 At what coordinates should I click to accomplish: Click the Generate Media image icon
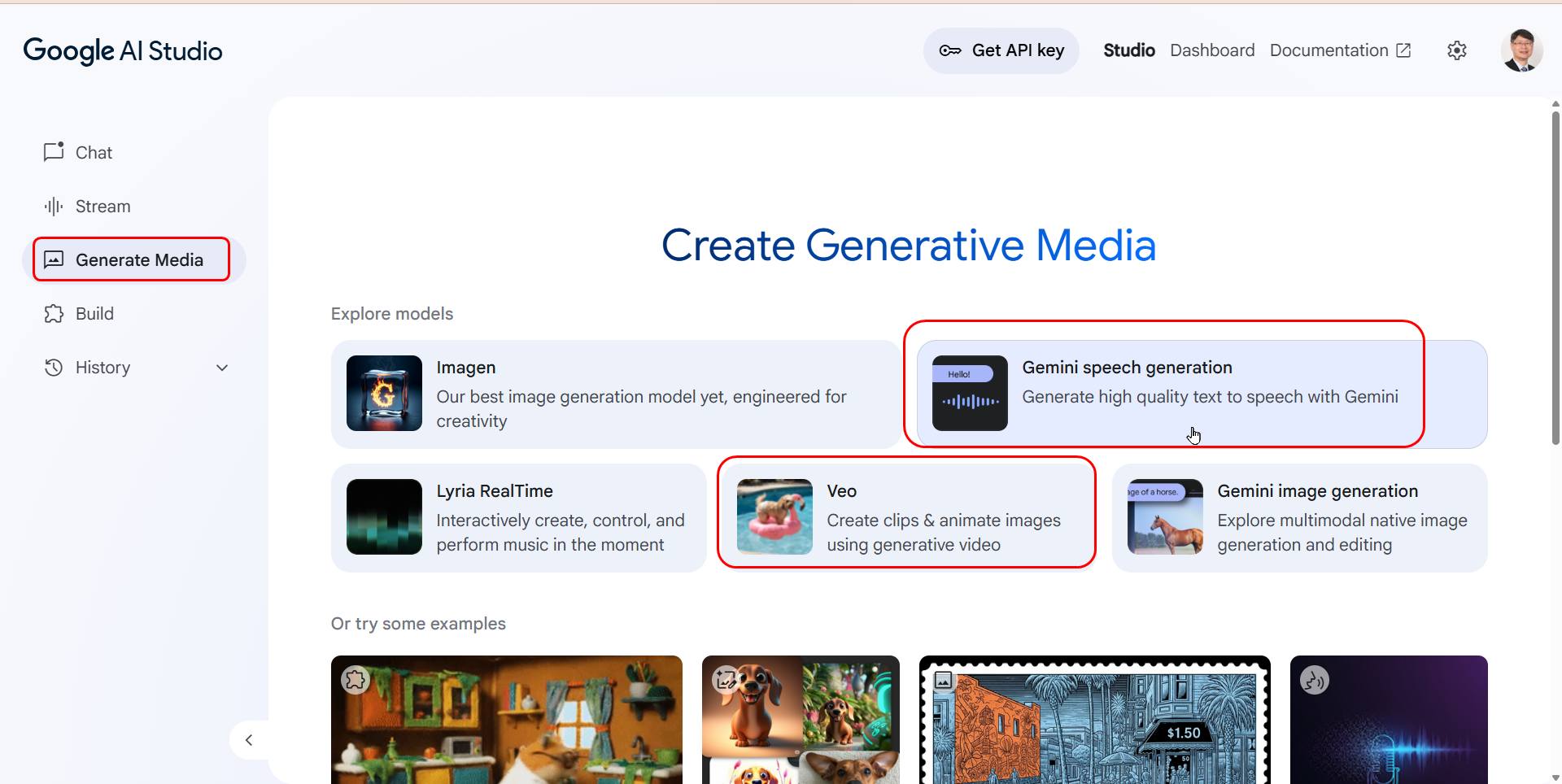click(x=54, y=259)
